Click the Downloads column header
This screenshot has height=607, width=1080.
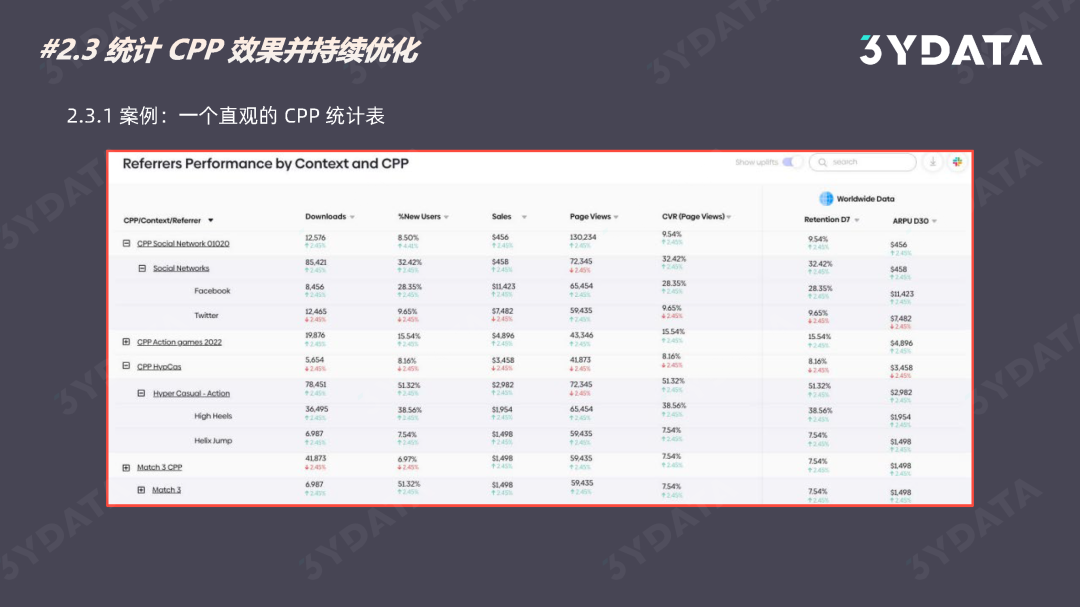(325, 216)
